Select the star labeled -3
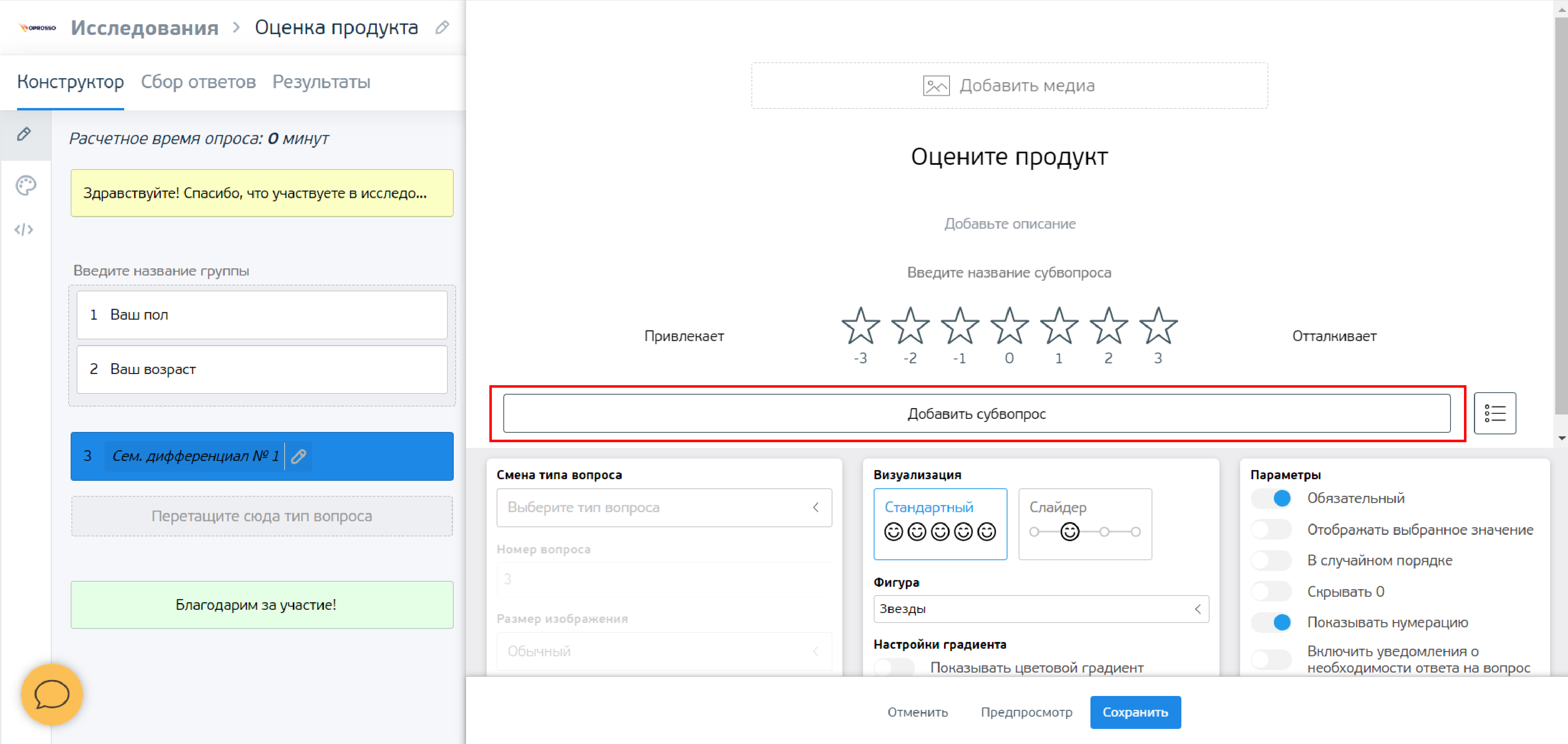Screen dimensions: 1568x744 pyautogui.click(x=861, y=326)
